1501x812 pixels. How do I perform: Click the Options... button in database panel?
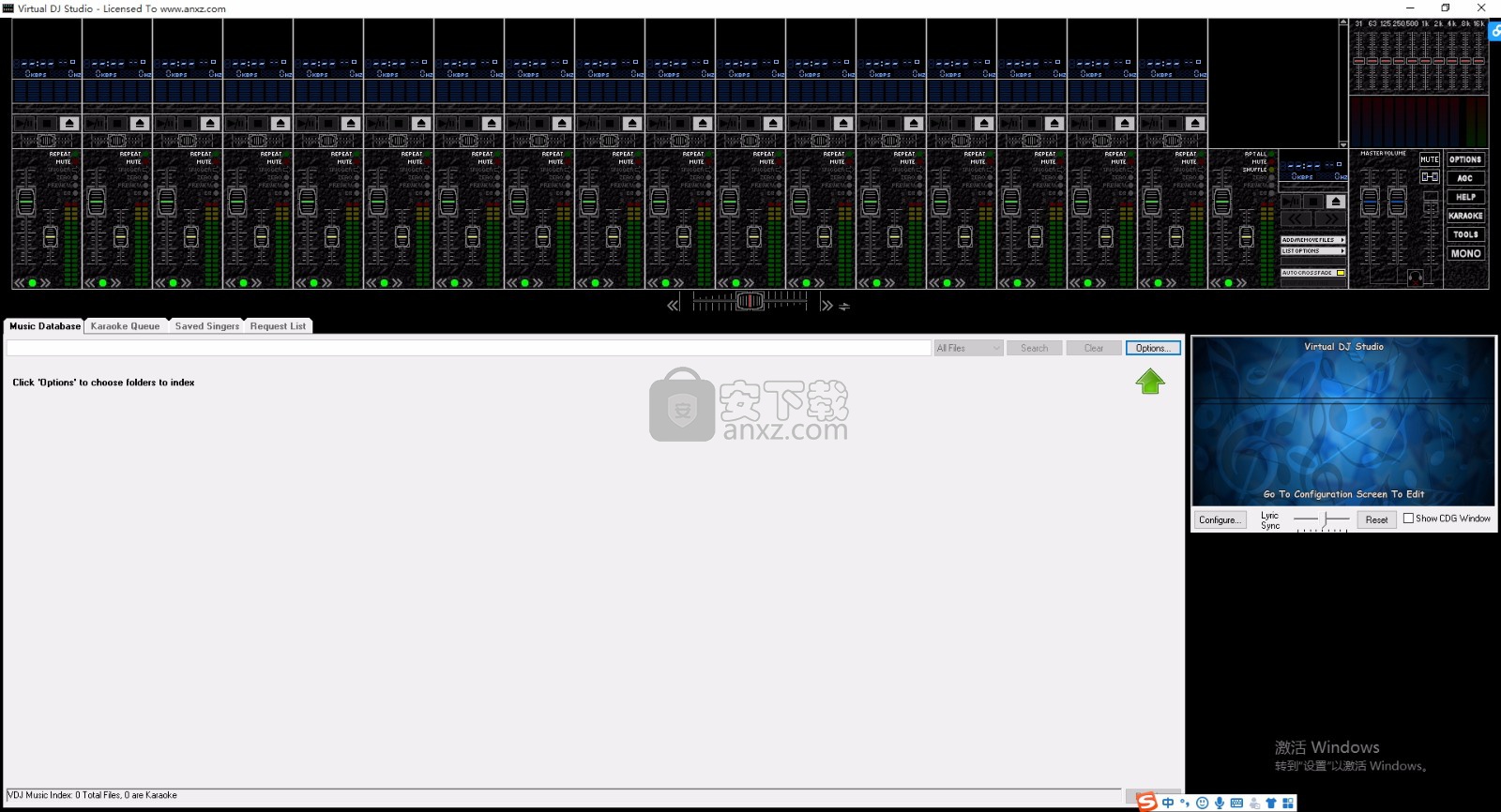point(1153,348)
